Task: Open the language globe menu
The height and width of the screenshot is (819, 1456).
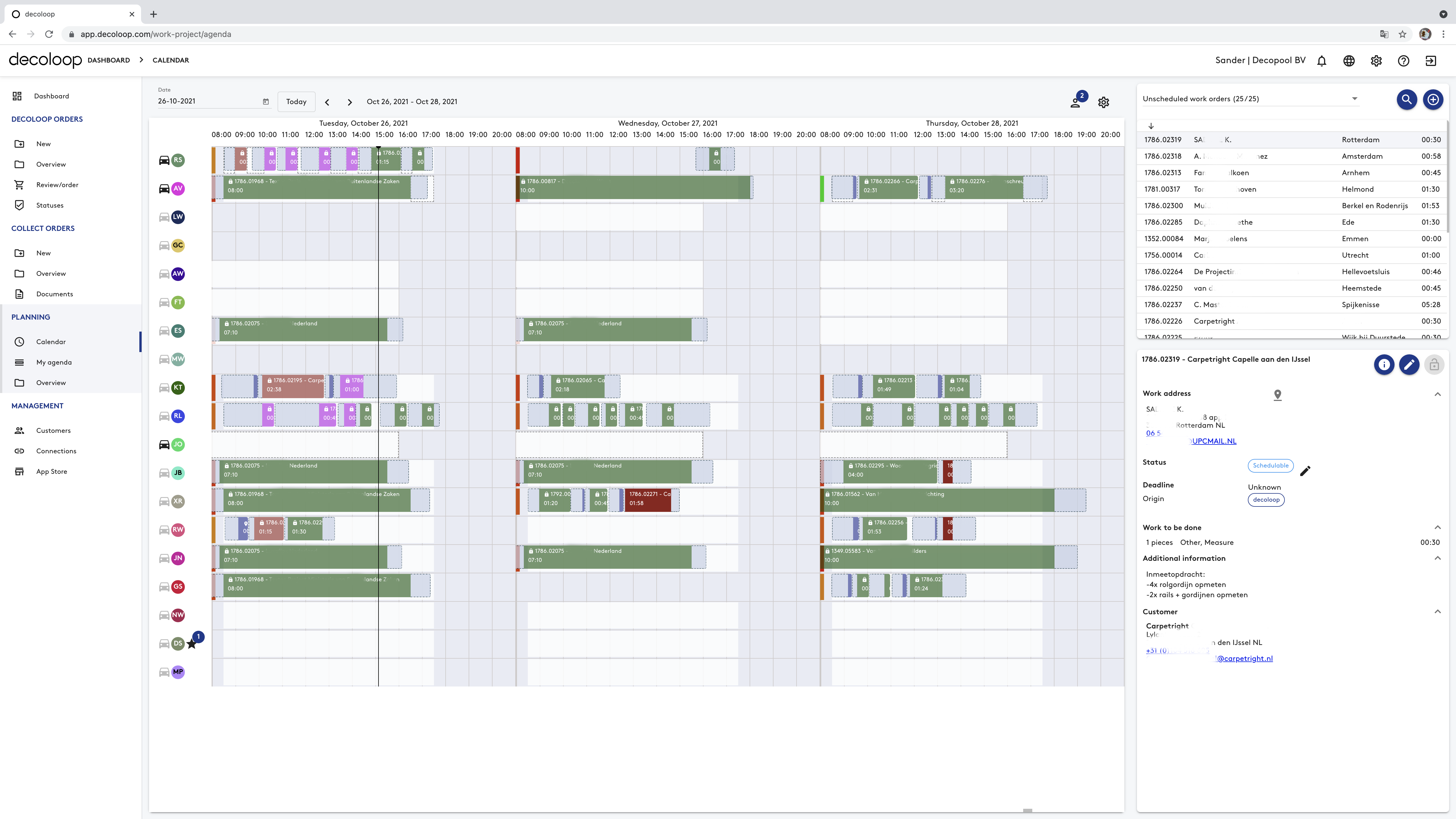Action: point(1349,61)
